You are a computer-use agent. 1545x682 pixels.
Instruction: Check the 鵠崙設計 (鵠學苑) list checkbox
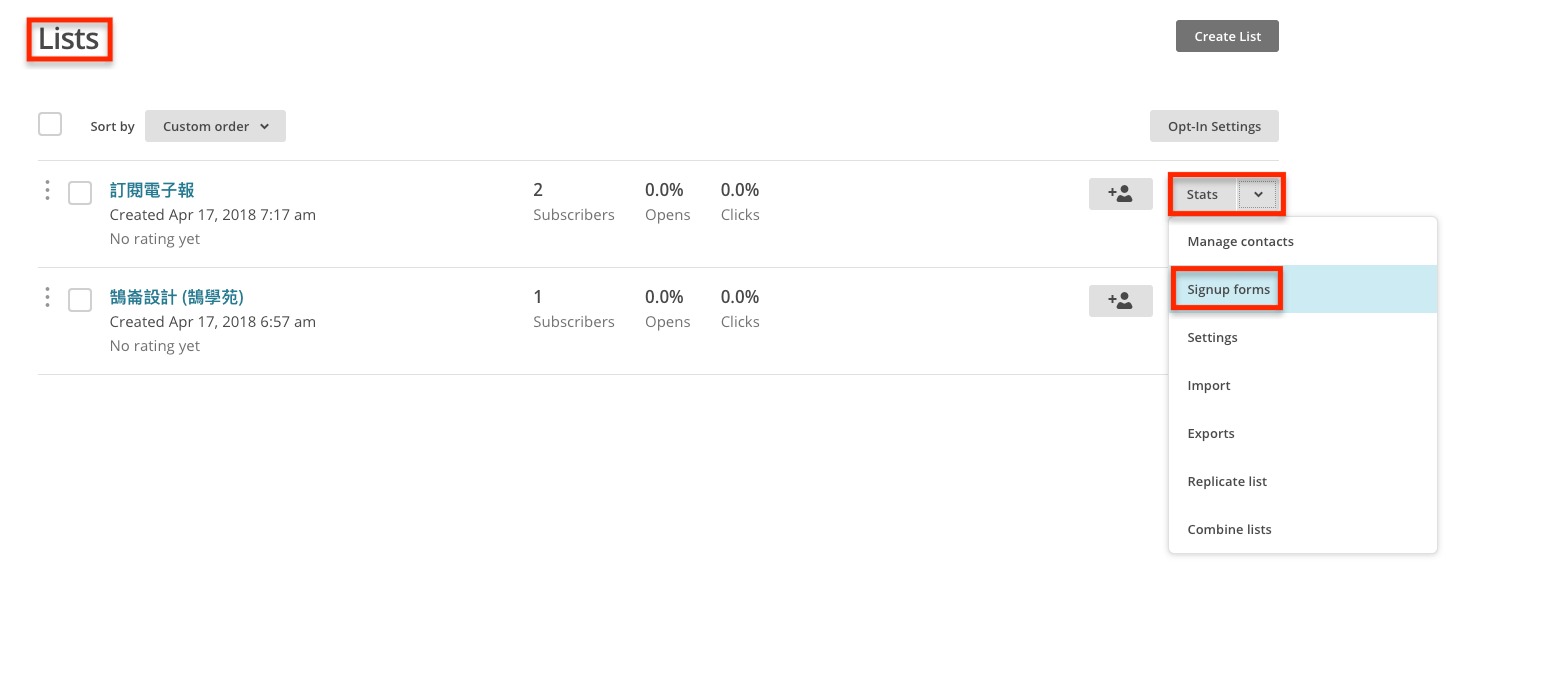(80, 300)
